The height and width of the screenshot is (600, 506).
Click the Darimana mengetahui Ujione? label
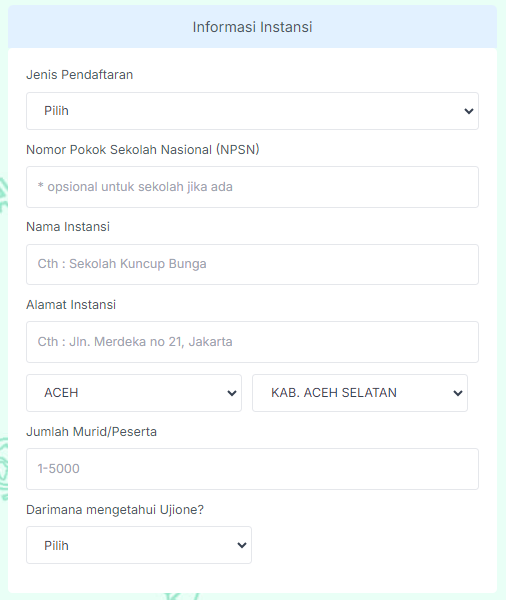click(x=115, y=510)
